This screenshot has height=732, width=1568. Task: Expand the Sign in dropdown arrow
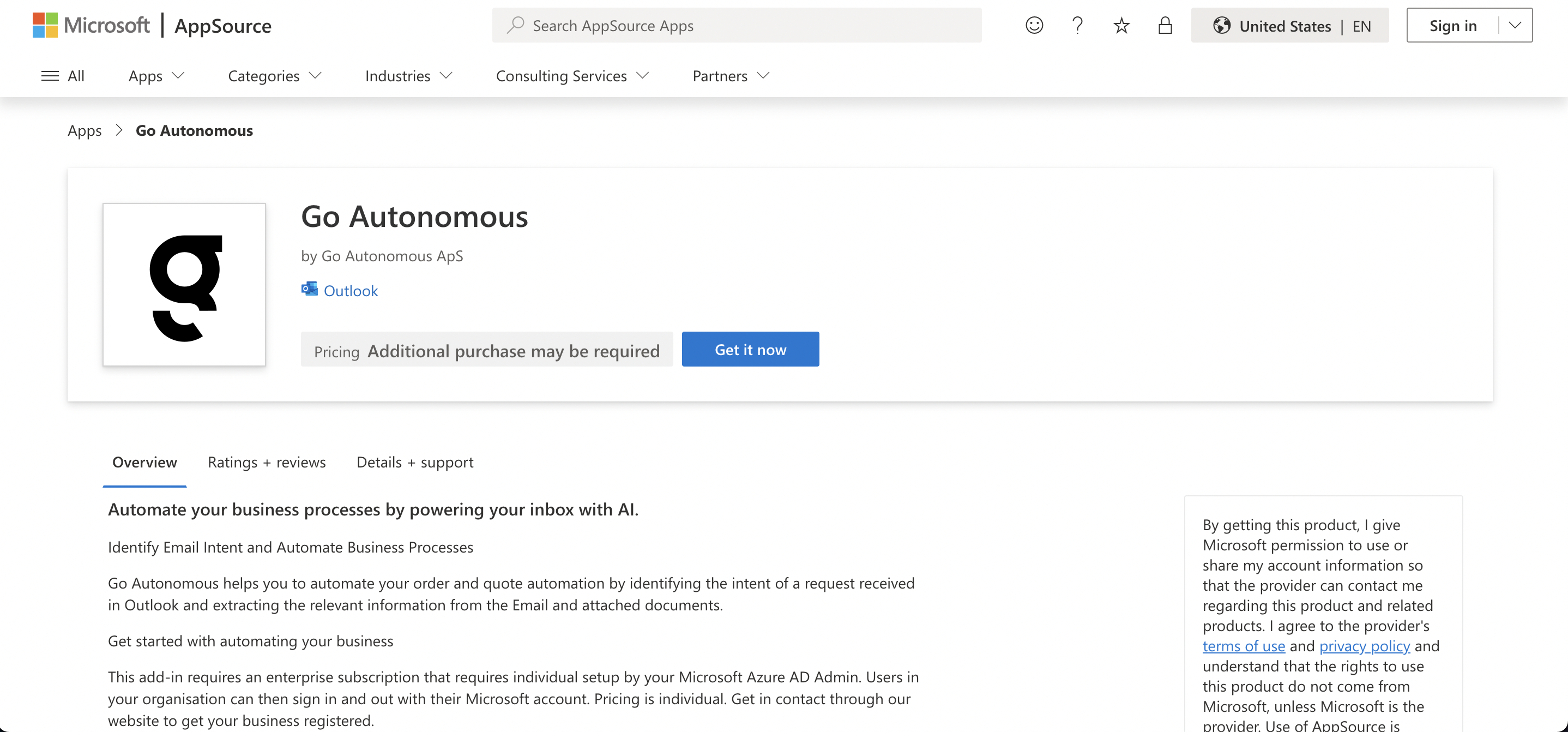point(1515,26)
